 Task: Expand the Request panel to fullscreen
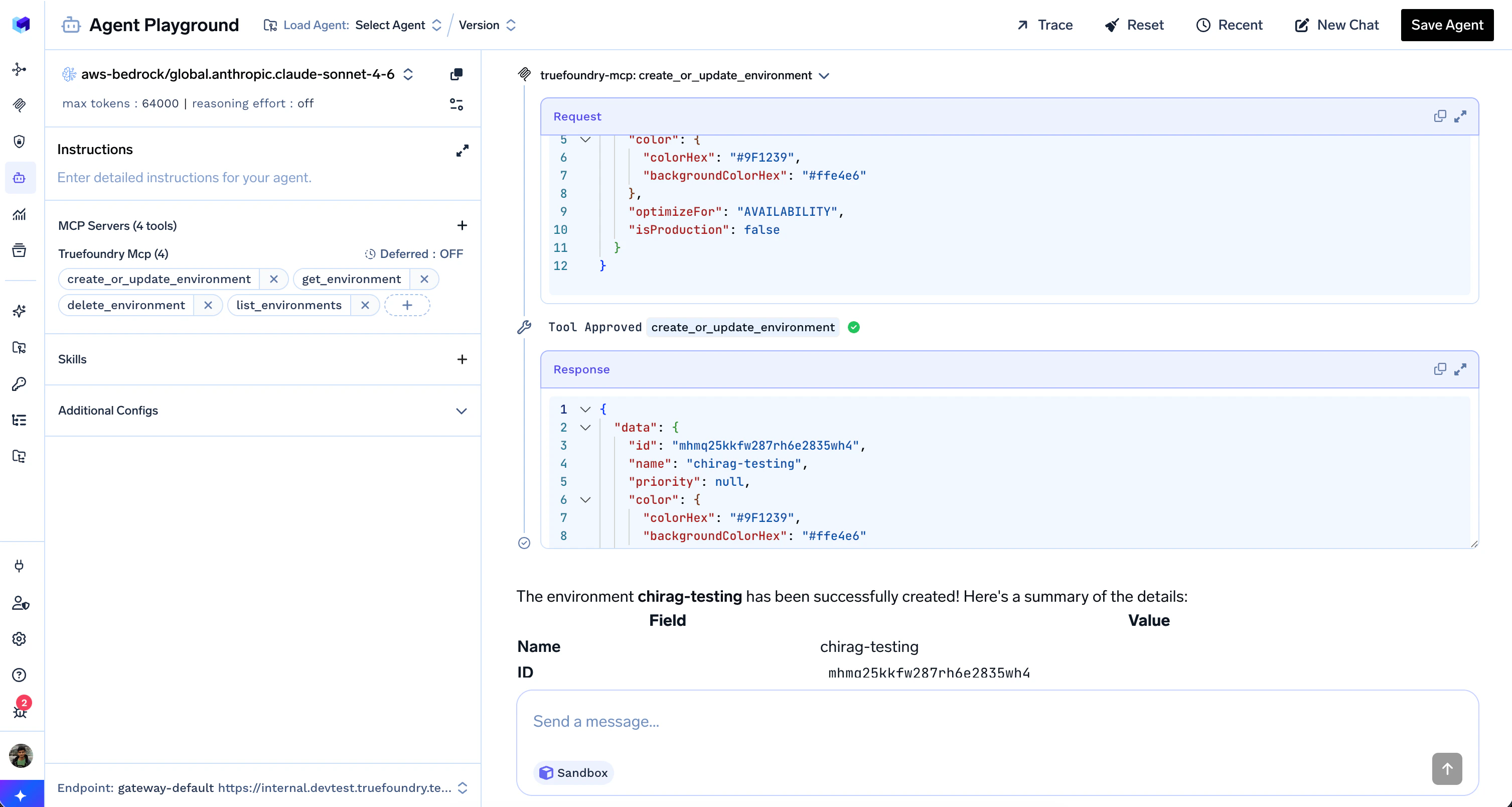coord(1460,116)
